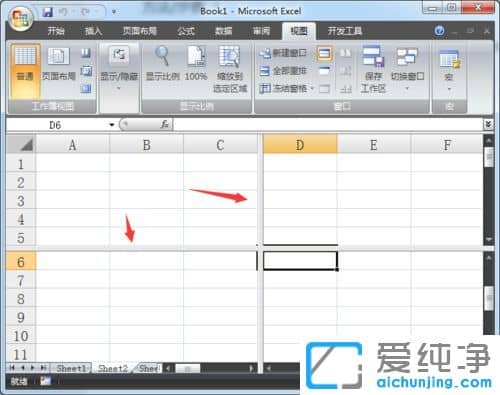Open the Review (审阅) ribbon tab

click(261, 31)
